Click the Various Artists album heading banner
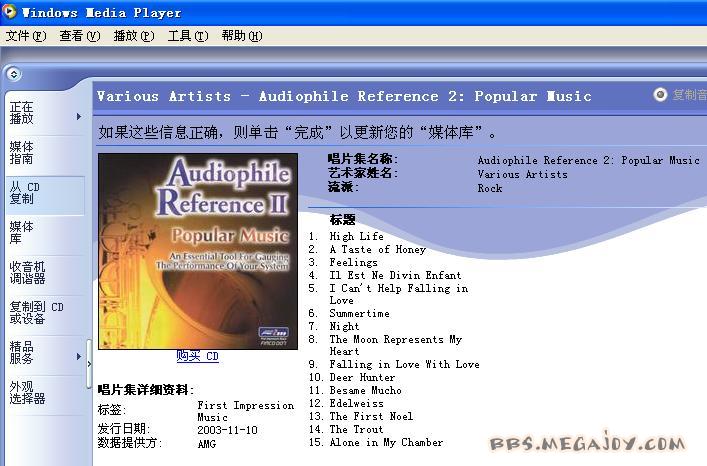Screen dimensions: 707x466 pyautogui.click(x=344, y=96)
